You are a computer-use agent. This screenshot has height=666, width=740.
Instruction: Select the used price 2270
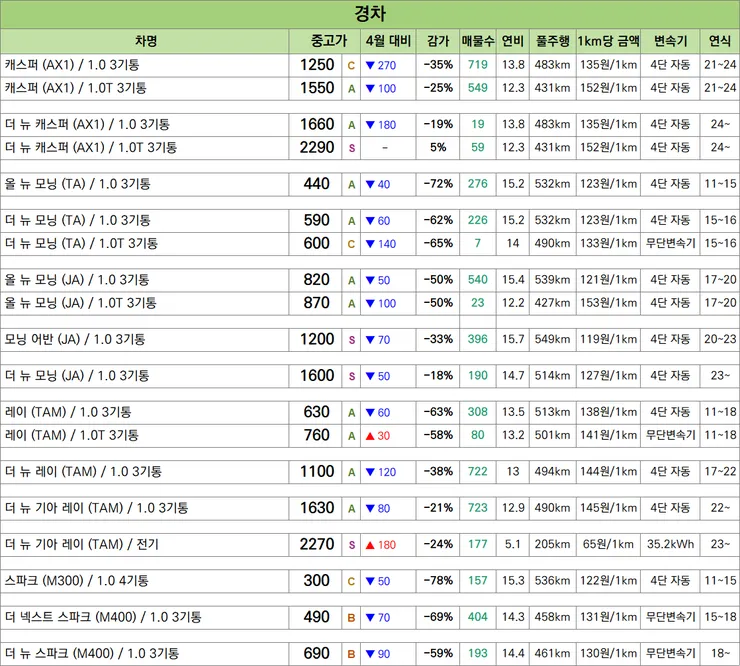317,544
